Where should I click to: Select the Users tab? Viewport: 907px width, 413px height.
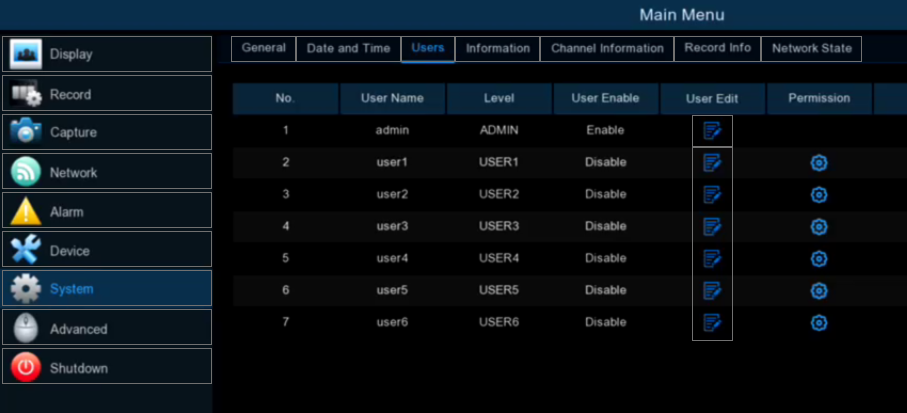tap(428, 49)
